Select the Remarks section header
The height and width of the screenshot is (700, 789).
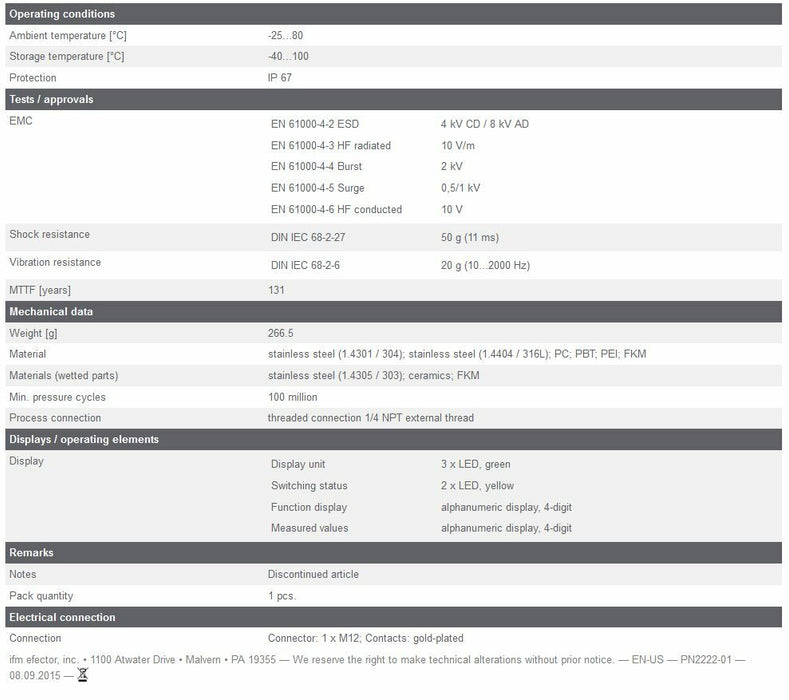[x=32, y=552]
